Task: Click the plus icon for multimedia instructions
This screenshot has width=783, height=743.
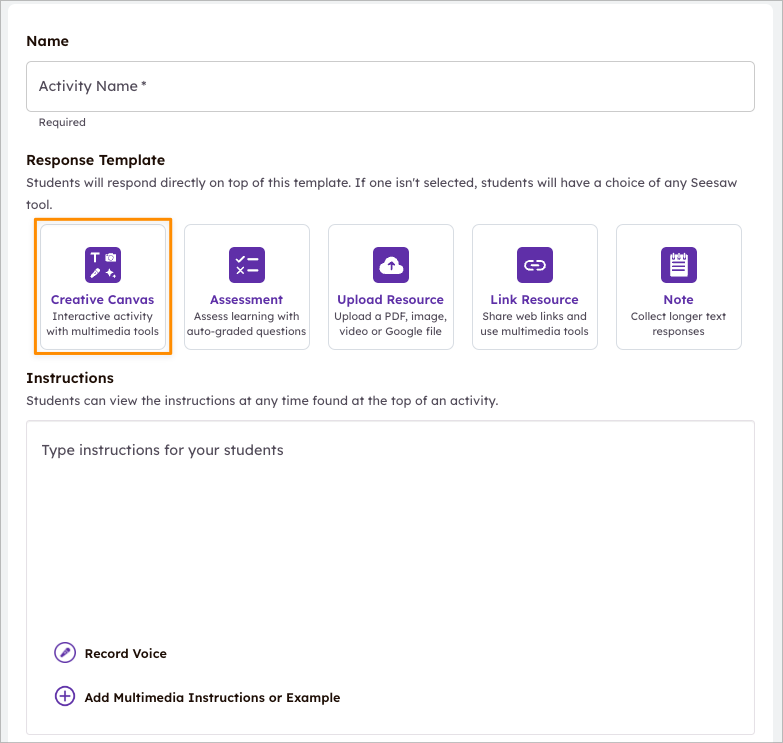Action: pyautogui.click(x=65, y=697)
